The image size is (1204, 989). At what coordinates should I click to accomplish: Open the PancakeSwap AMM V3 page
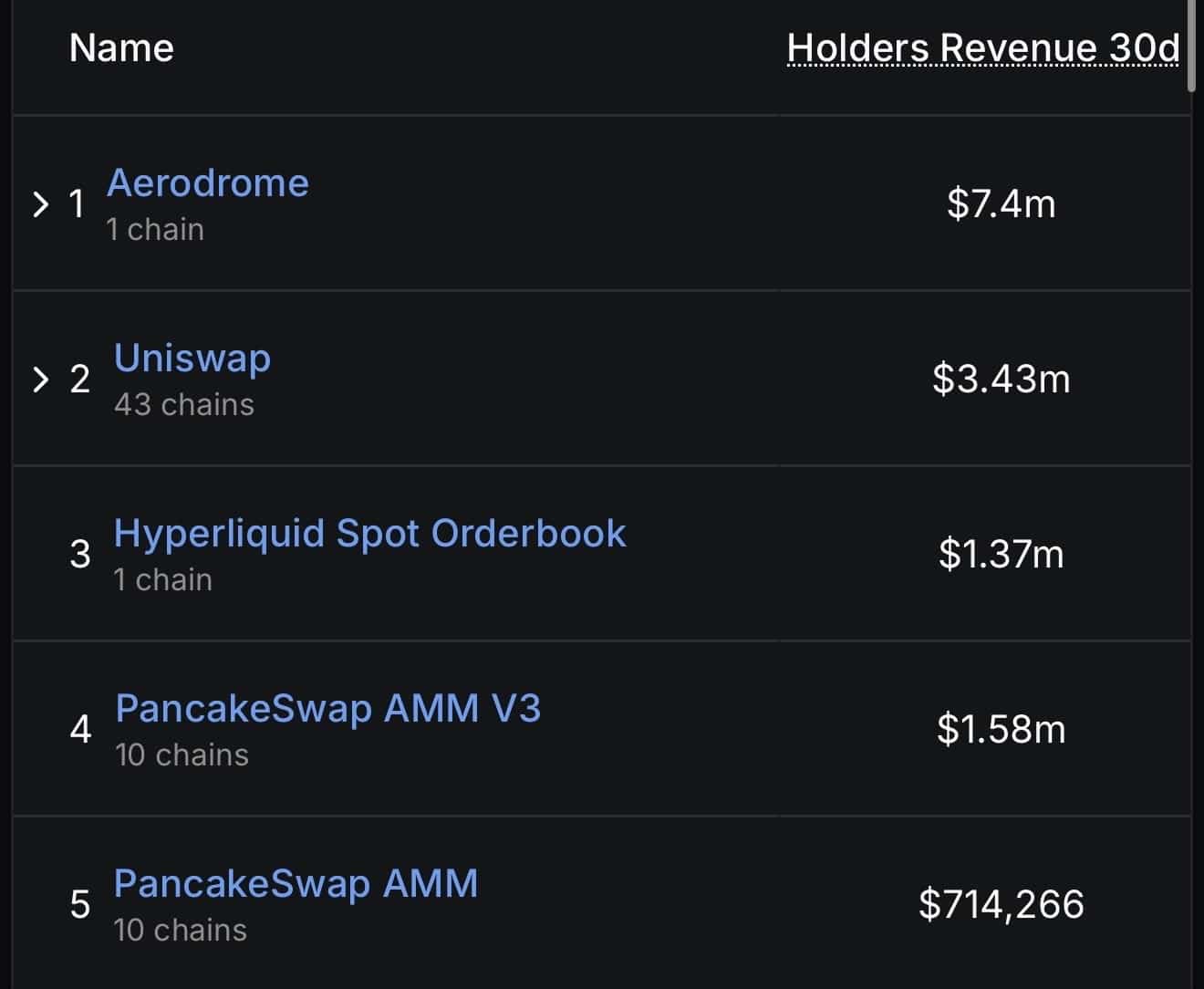(327, 708)
